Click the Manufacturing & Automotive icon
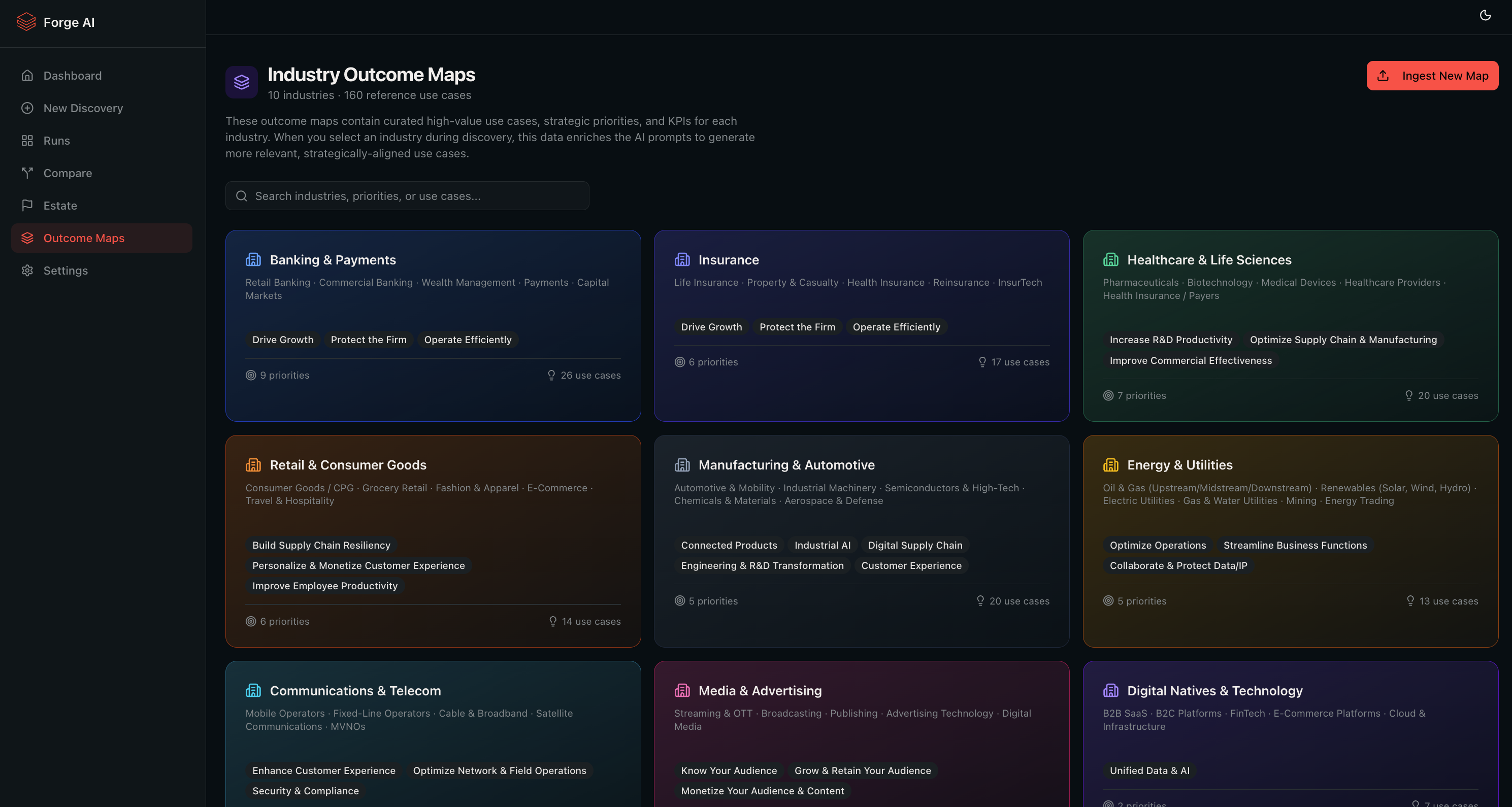 pyautogui.click(x=682, y=465)
